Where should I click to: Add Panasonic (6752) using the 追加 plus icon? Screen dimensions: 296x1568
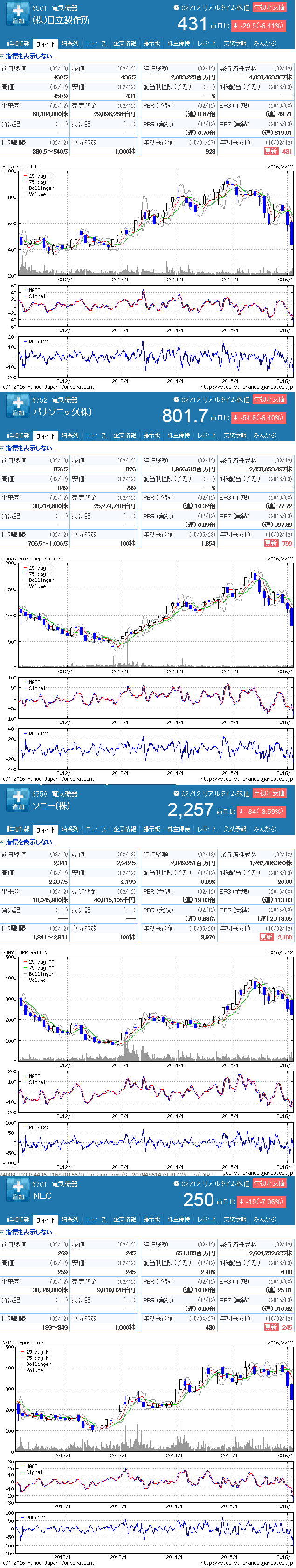pos(18,406)
